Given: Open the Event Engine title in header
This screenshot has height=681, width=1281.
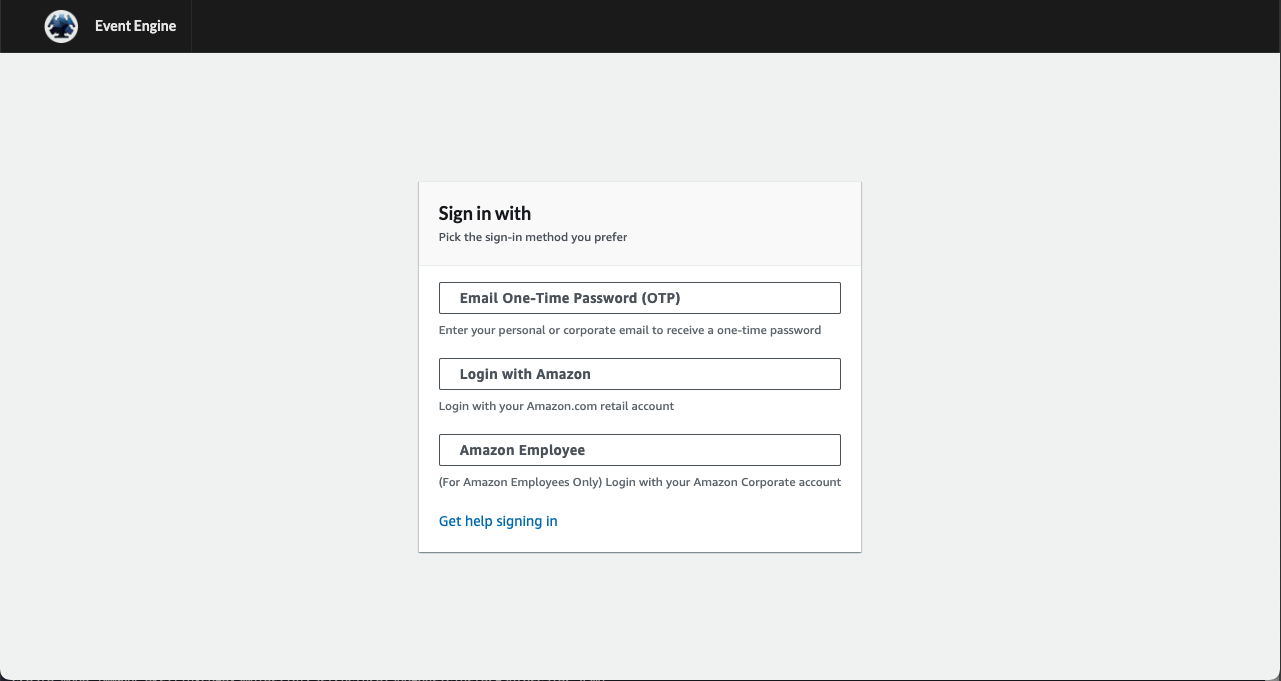Looking at the screenshot, I should (135, 26).
